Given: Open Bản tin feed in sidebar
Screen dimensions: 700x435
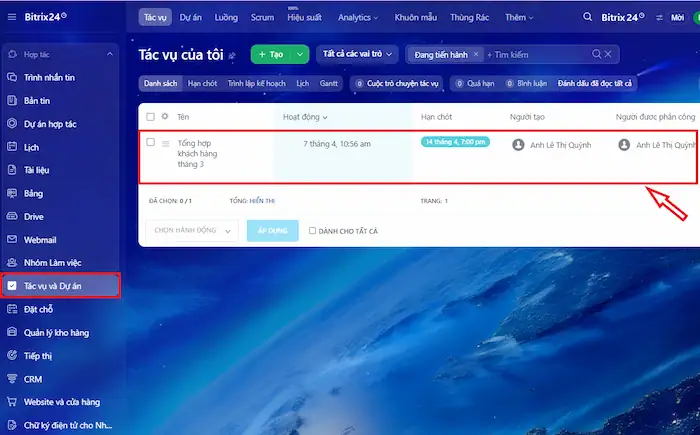Looking at the screenshot, I should pos(37,100).
